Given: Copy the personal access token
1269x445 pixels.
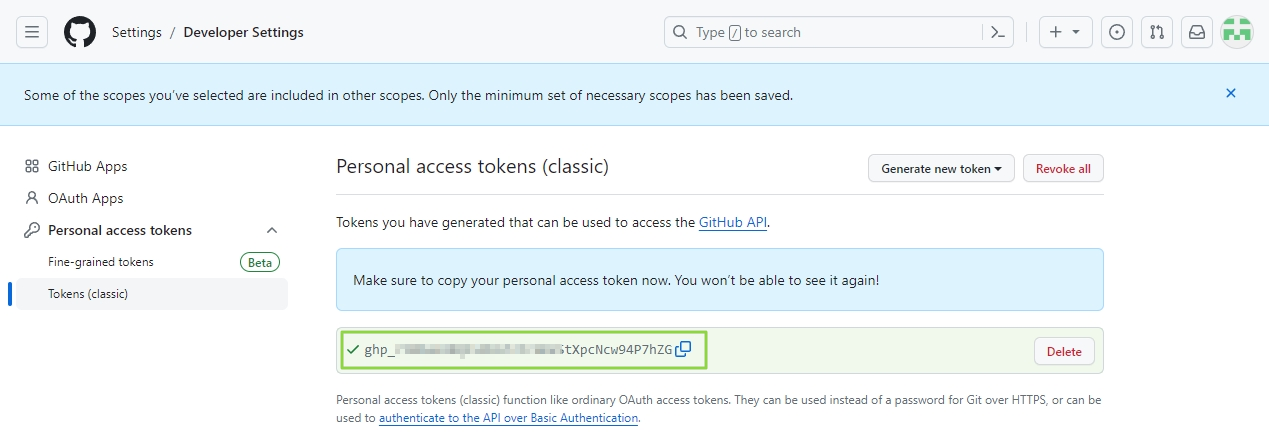Looking at the screenshot, I should (x=683, y=349).
